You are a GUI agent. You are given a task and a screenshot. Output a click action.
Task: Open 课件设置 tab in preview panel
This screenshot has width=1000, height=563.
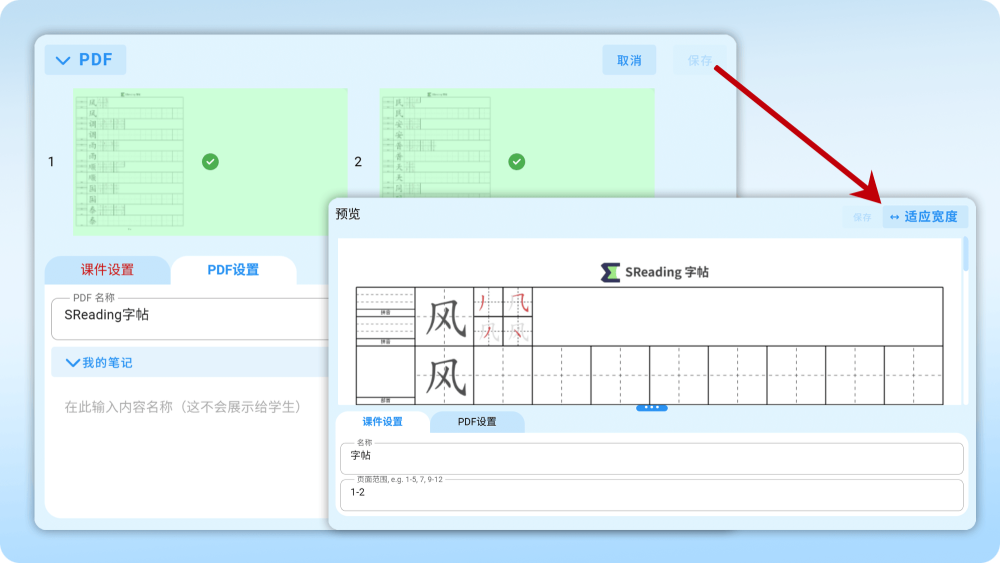[x=383, y=421]
